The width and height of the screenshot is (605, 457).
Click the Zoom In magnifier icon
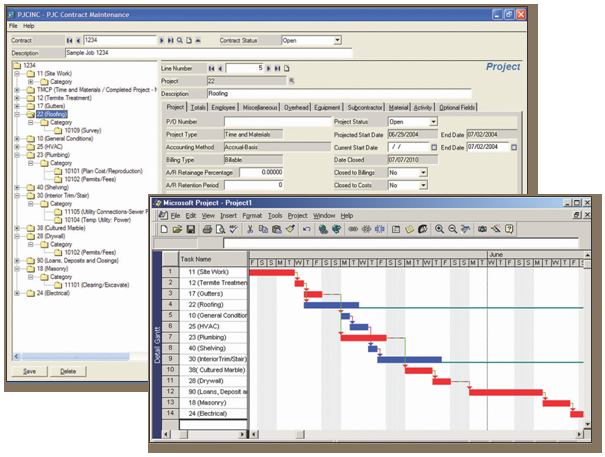tap(440, 229)
